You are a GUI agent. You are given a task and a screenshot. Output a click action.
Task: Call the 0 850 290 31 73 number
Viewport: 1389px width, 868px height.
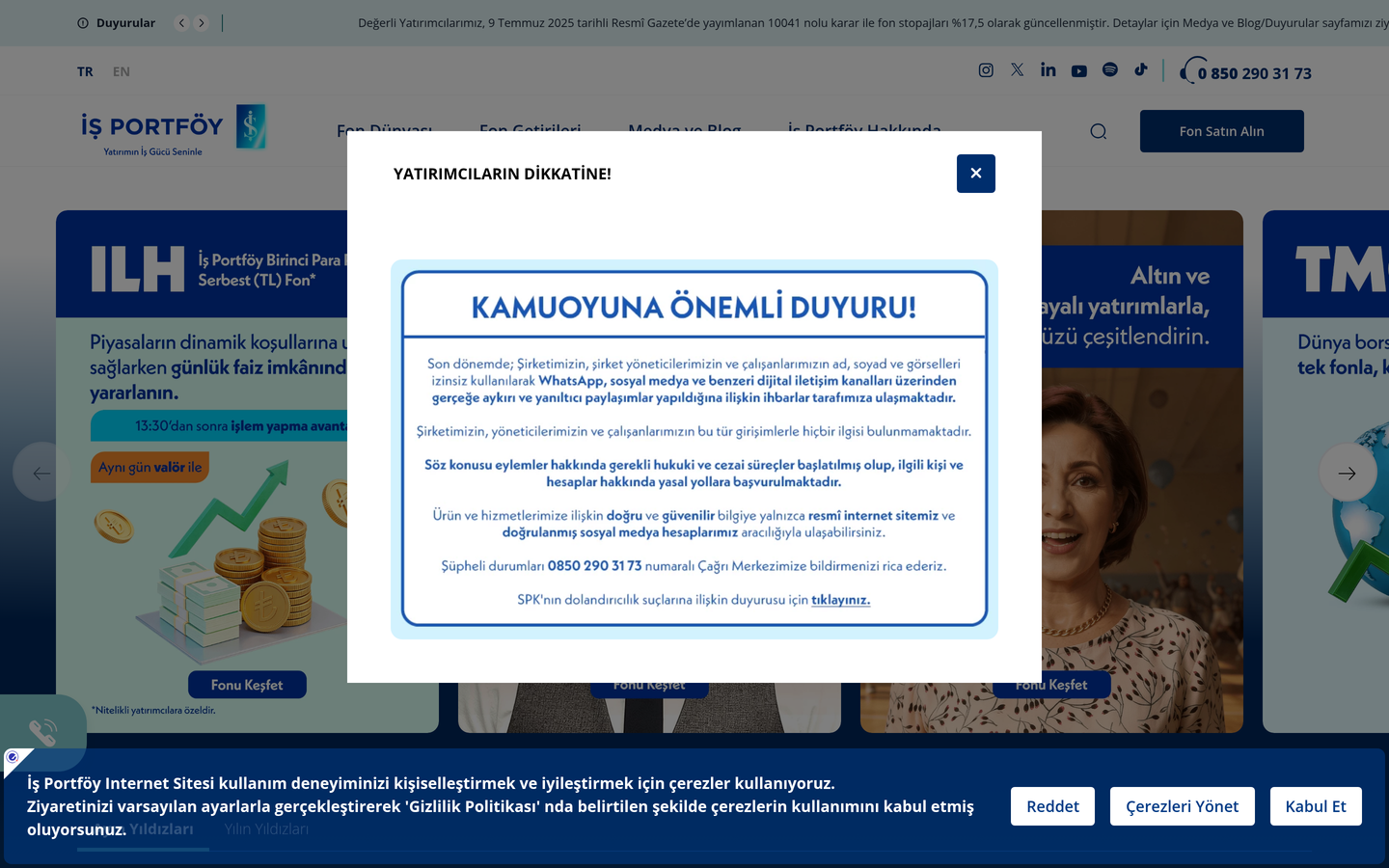(1254, 73)
